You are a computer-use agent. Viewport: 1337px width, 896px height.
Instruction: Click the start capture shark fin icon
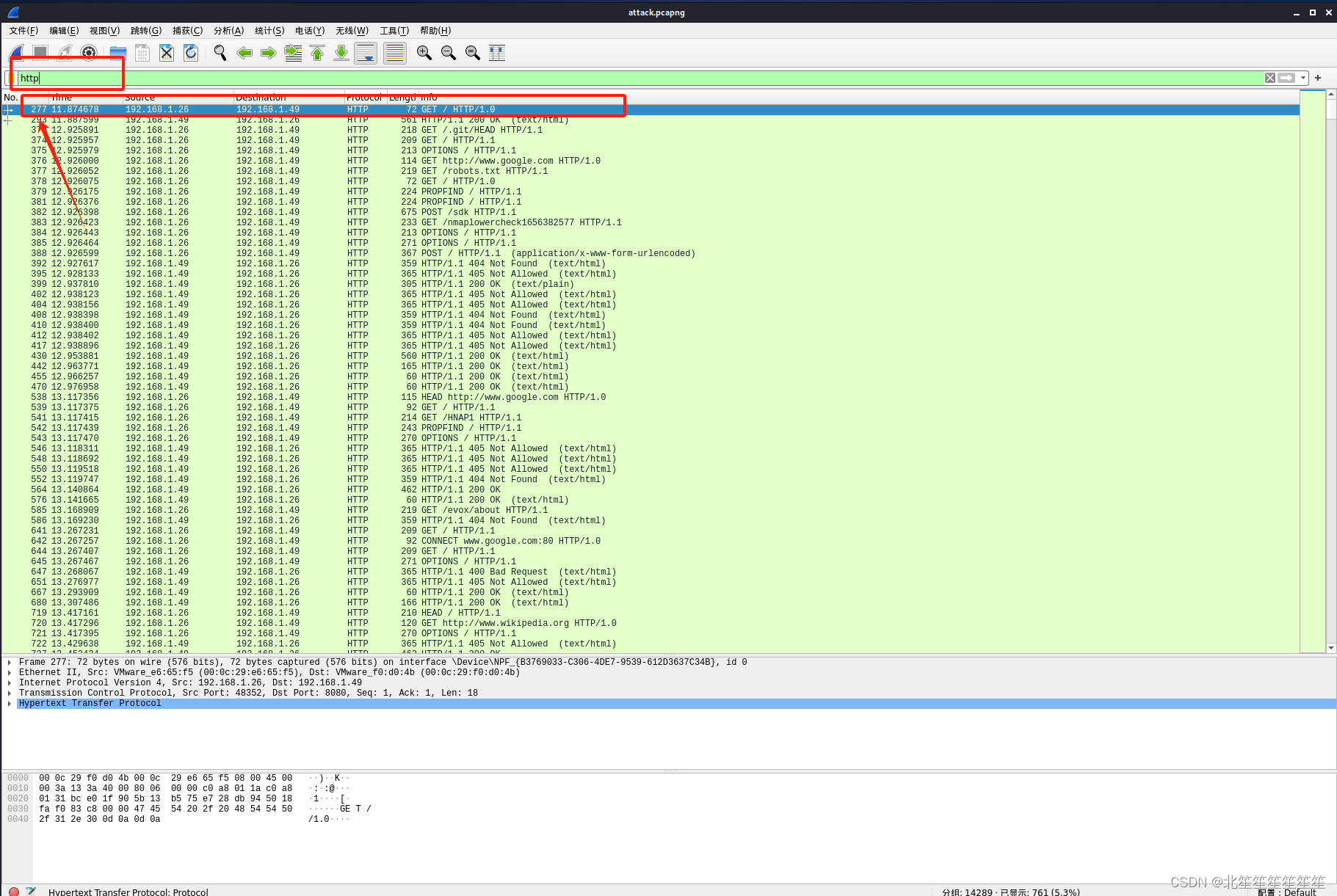coord(16,53)
